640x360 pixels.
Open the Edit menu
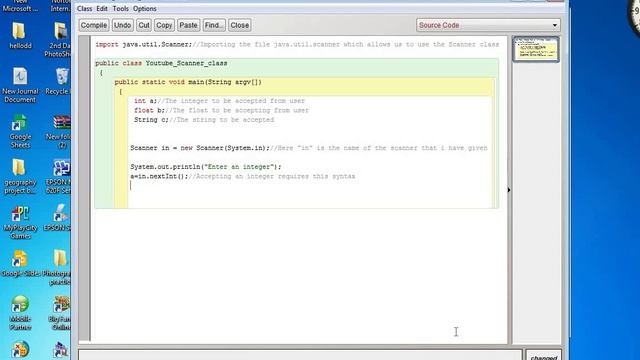(x=102, y=9)
